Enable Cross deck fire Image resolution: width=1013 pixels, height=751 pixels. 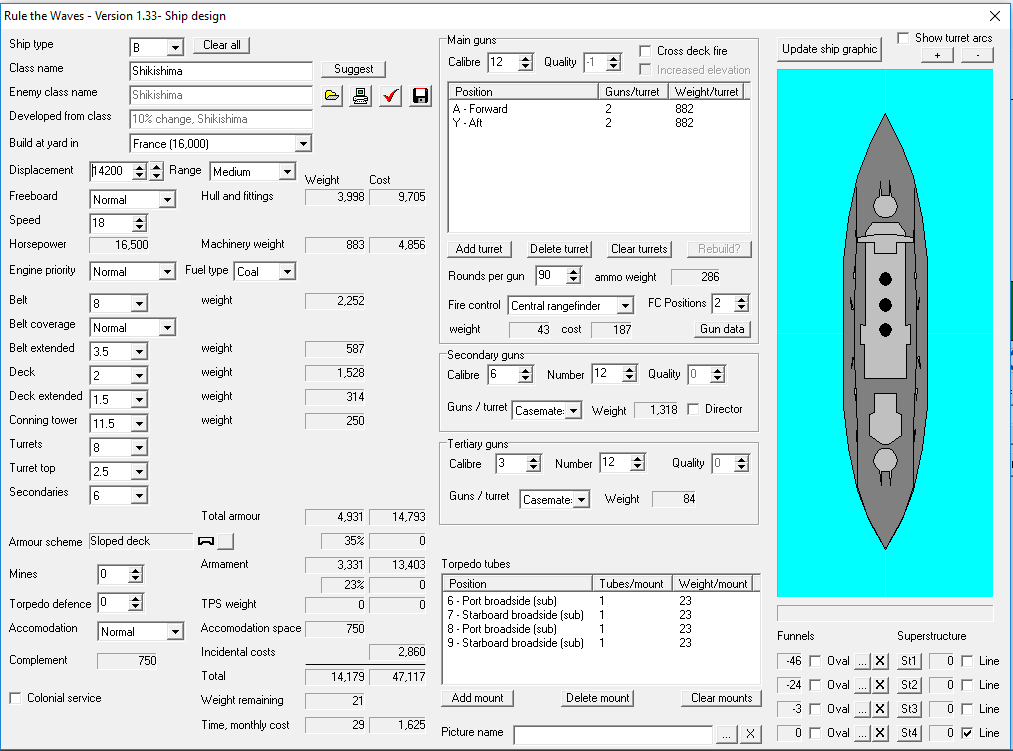tap(645, 50)
